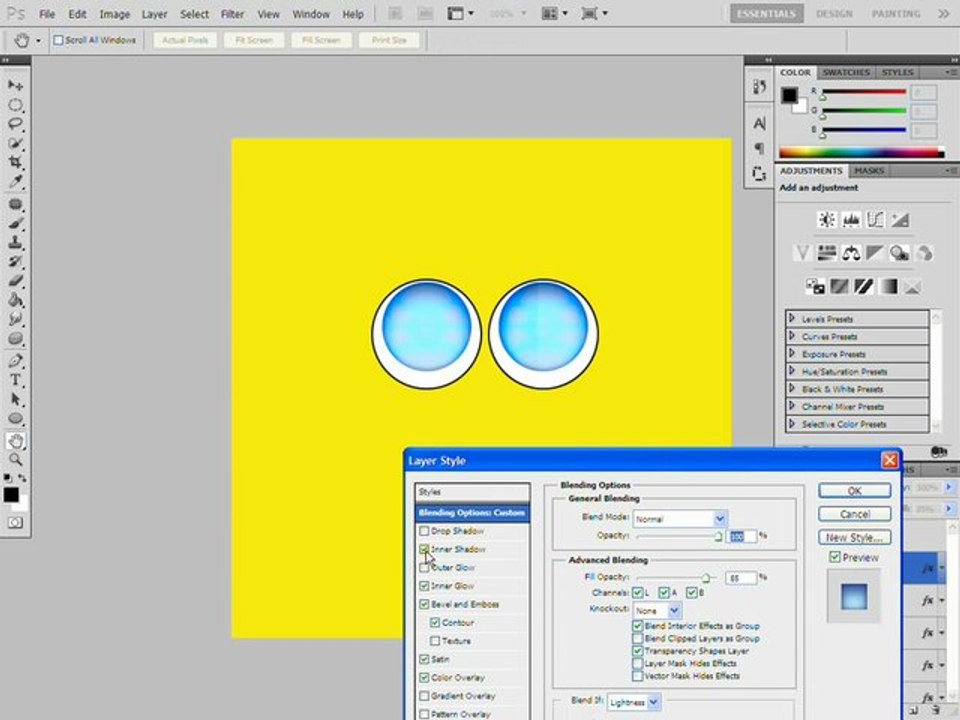Open the Filter menu

point(233,14)
